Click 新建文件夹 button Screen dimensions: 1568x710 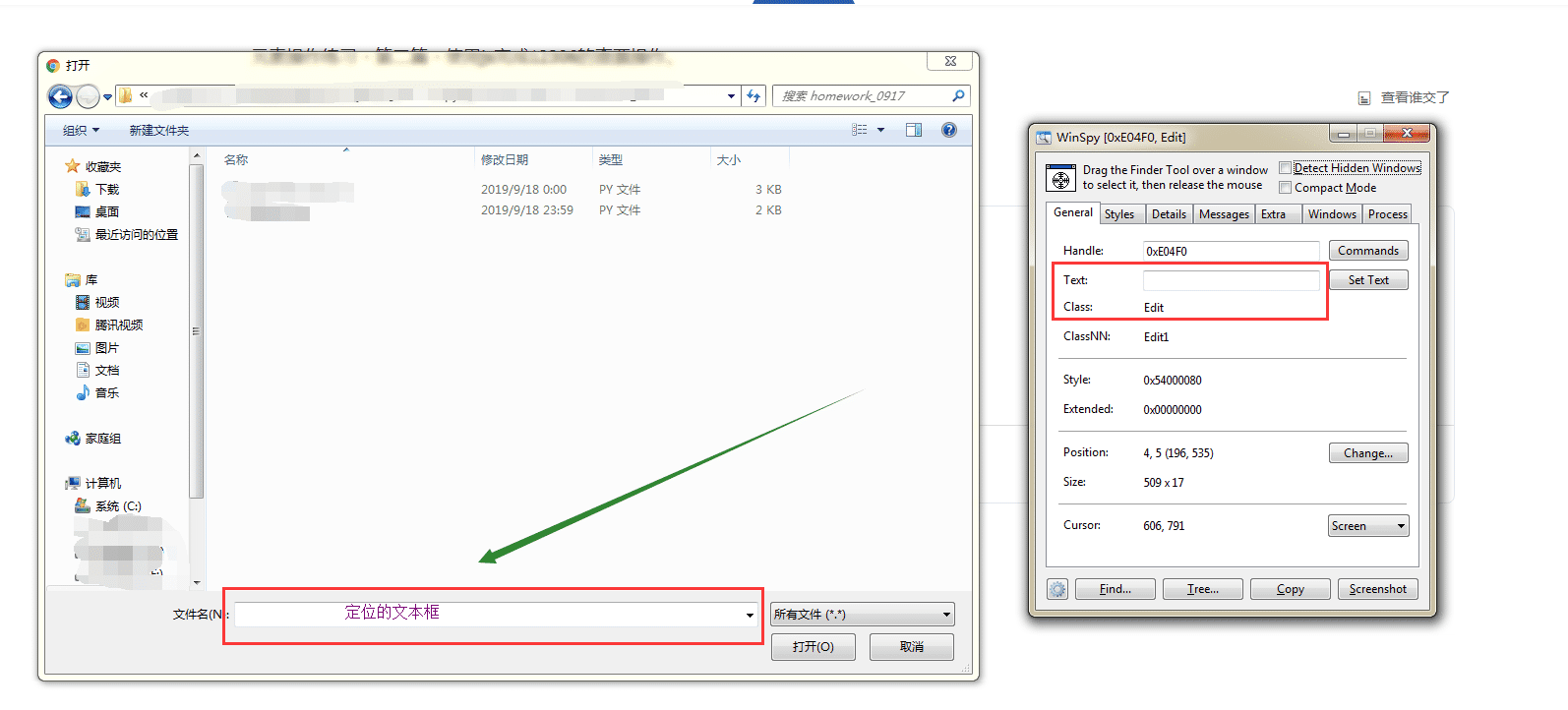pos(159,131)
